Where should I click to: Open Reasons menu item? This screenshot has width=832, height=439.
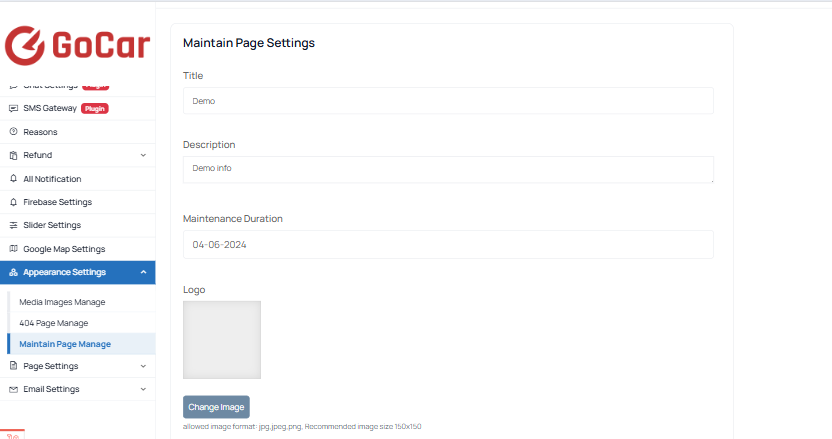77,132
